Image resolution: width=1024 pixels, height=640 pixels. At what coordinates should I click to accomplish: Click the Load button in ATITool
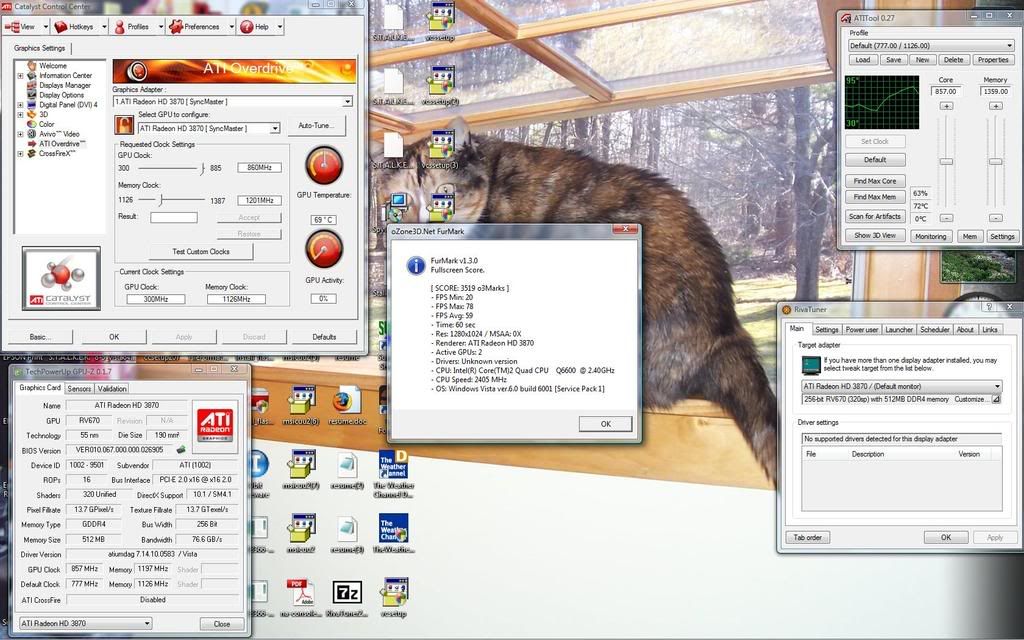click(x=863, y=60)
